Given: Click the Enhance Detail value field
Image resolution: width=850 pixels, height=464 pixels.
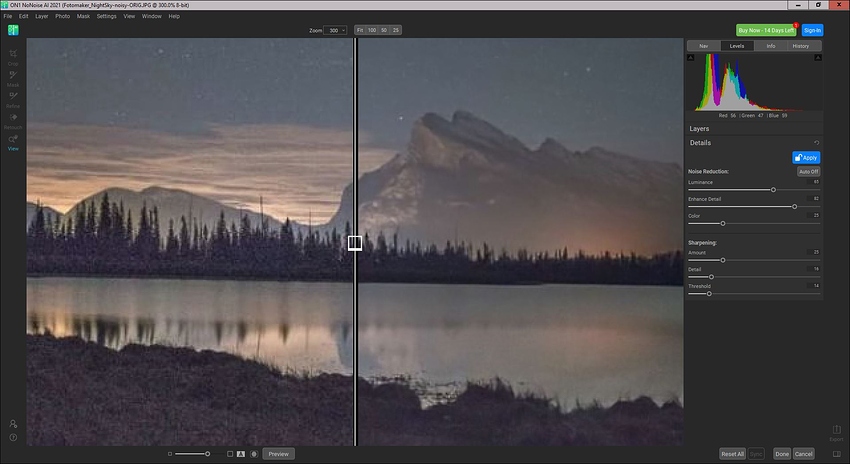Looking at the screenshot, I should (813, 198).
